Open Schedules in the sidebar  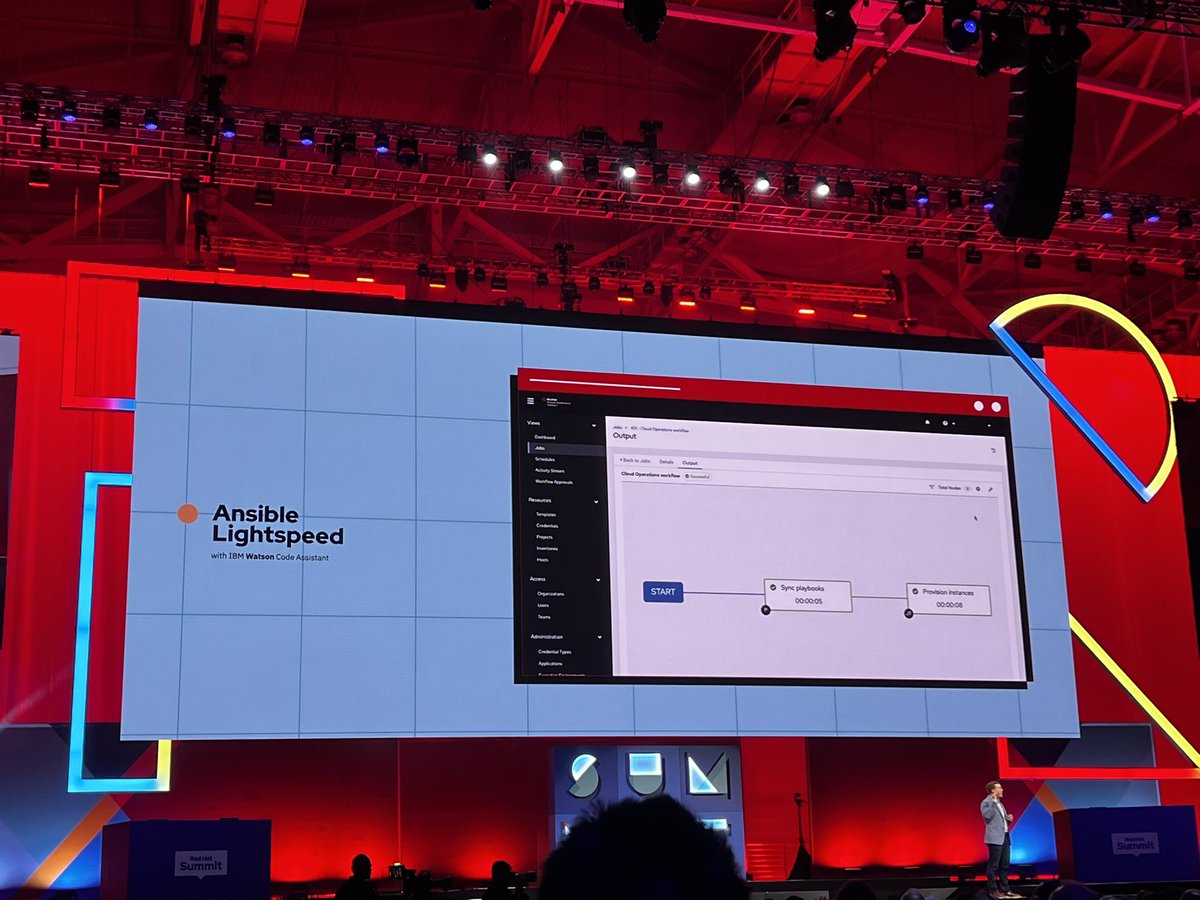tap(545, 459)
